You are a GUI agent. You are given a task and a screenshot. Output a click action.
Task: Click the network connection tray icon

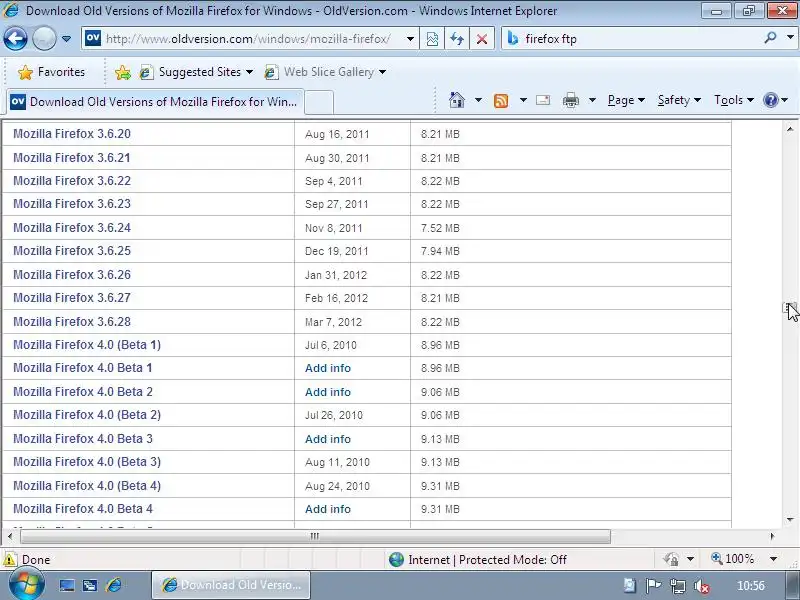pos(678,586)
